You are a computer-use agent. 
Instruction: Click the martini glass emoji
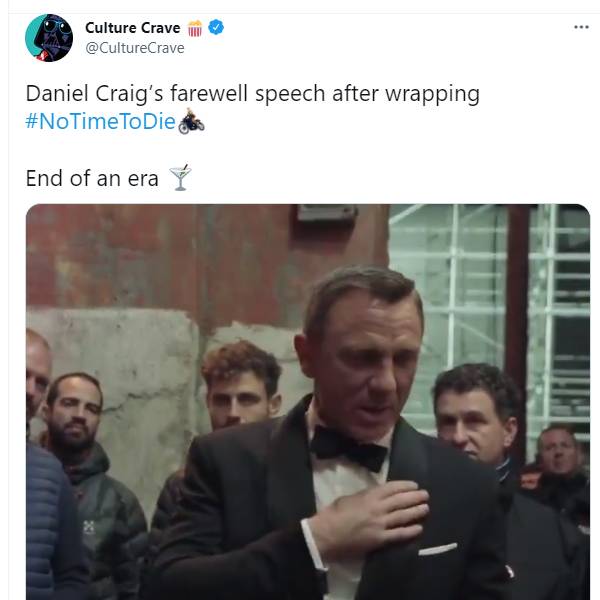coord(180,178)
